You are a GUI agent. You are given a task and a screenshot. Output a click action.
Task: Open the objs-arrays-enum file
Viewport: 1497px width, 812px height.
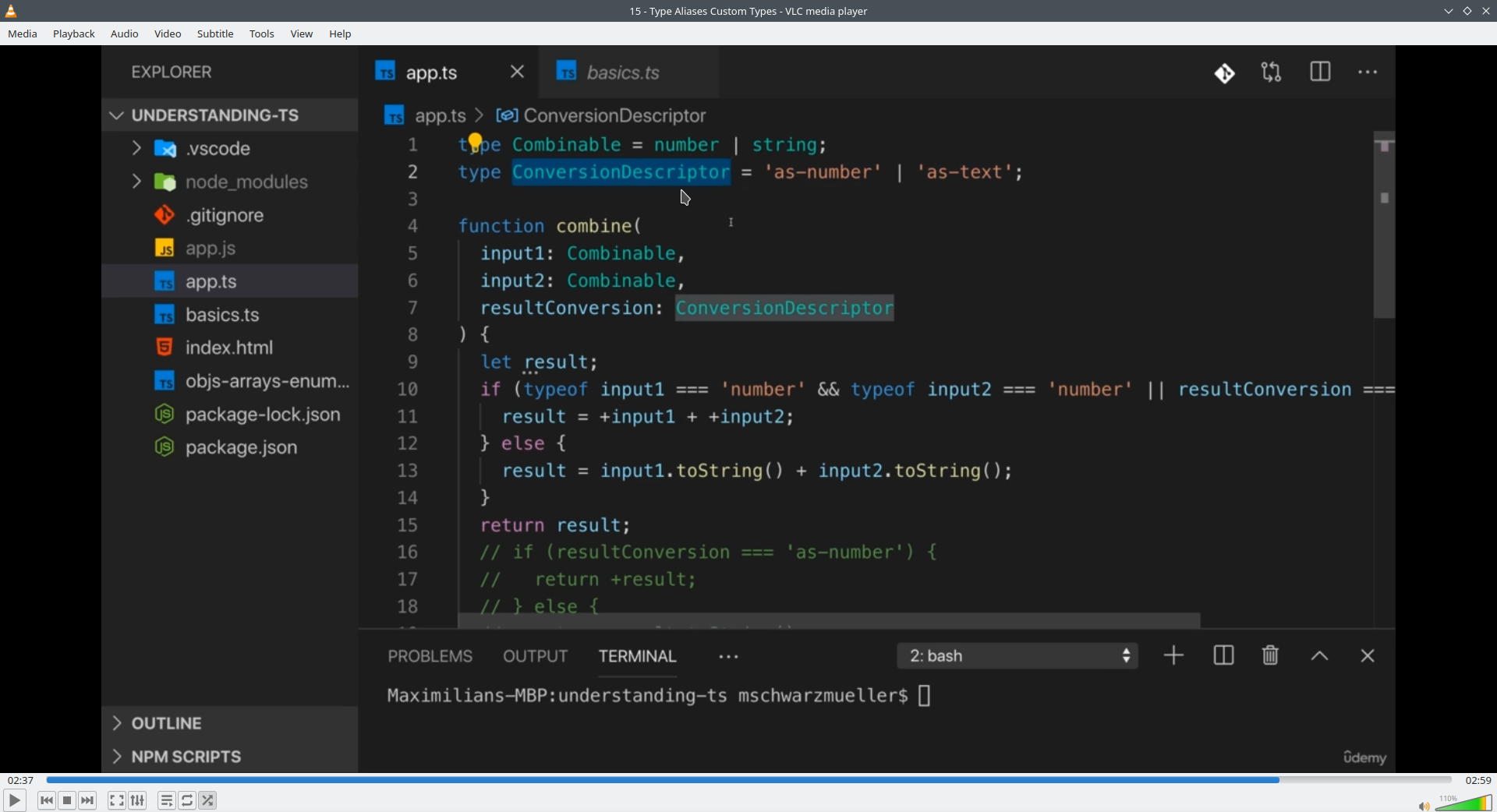(x=230, y=381)
